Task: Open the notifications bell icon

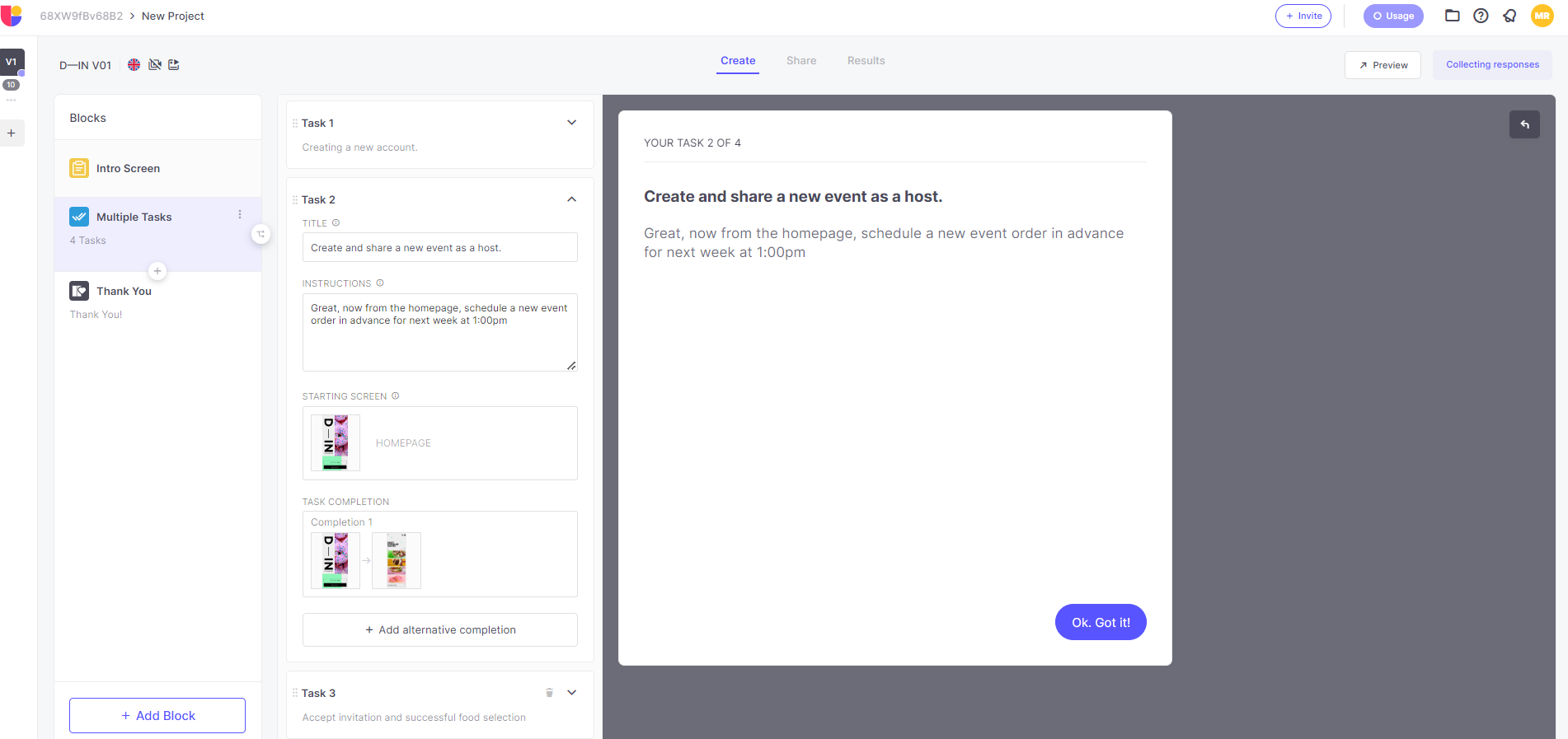Action: [1509, 16]
